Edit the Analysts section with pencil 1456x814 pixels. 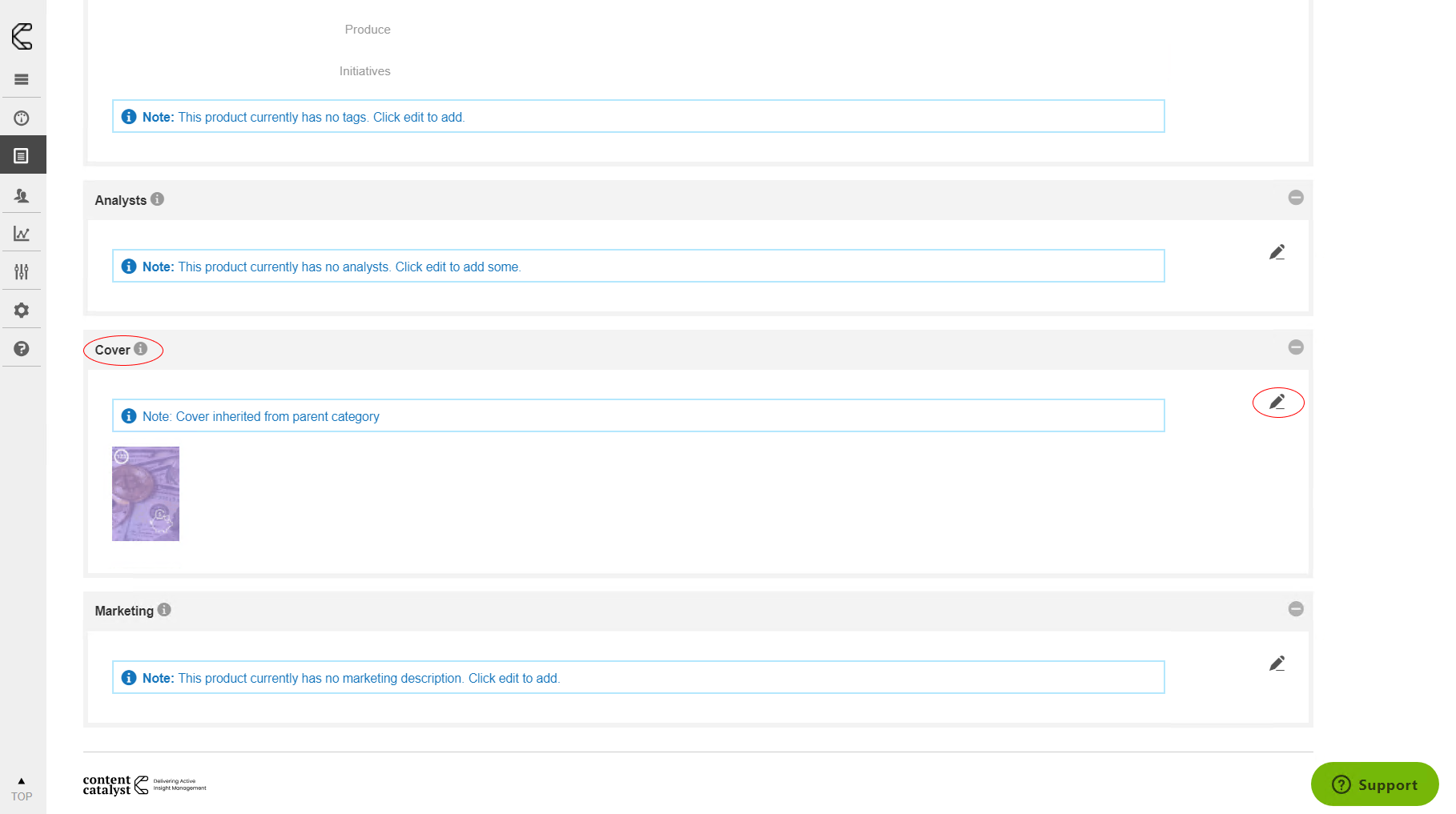point(1277,252)
